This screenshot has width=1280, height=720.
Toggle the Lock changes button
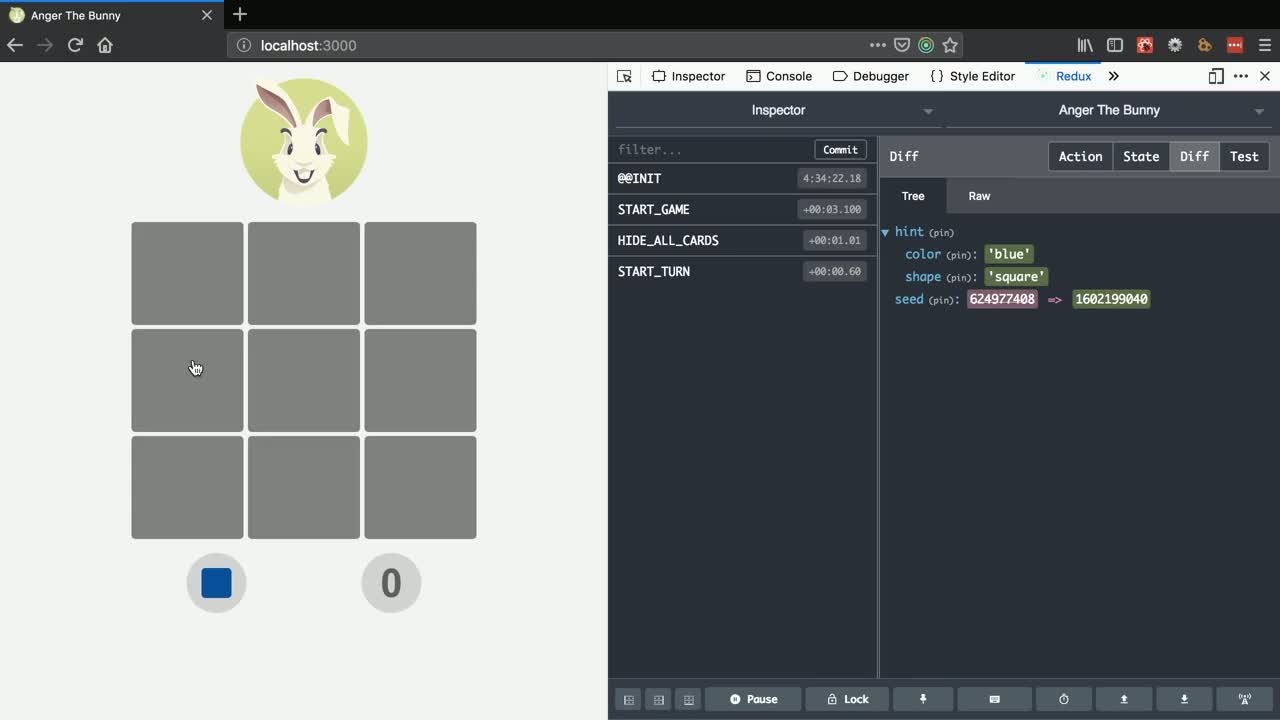[x=847, y=699]
